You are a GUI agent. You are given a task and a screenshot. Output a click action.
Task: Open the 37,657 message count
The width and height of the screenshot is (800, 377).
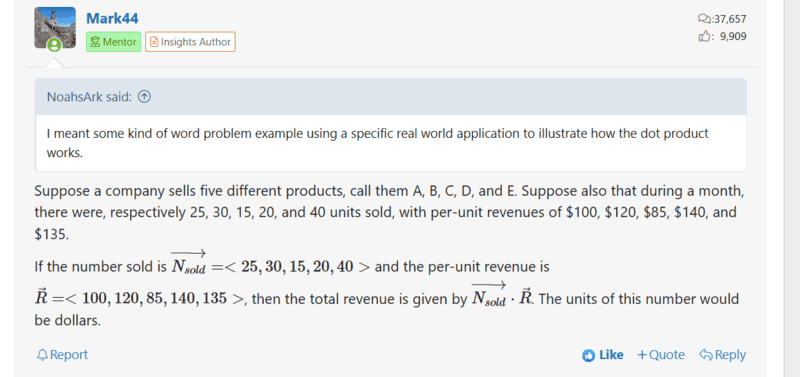730,19
